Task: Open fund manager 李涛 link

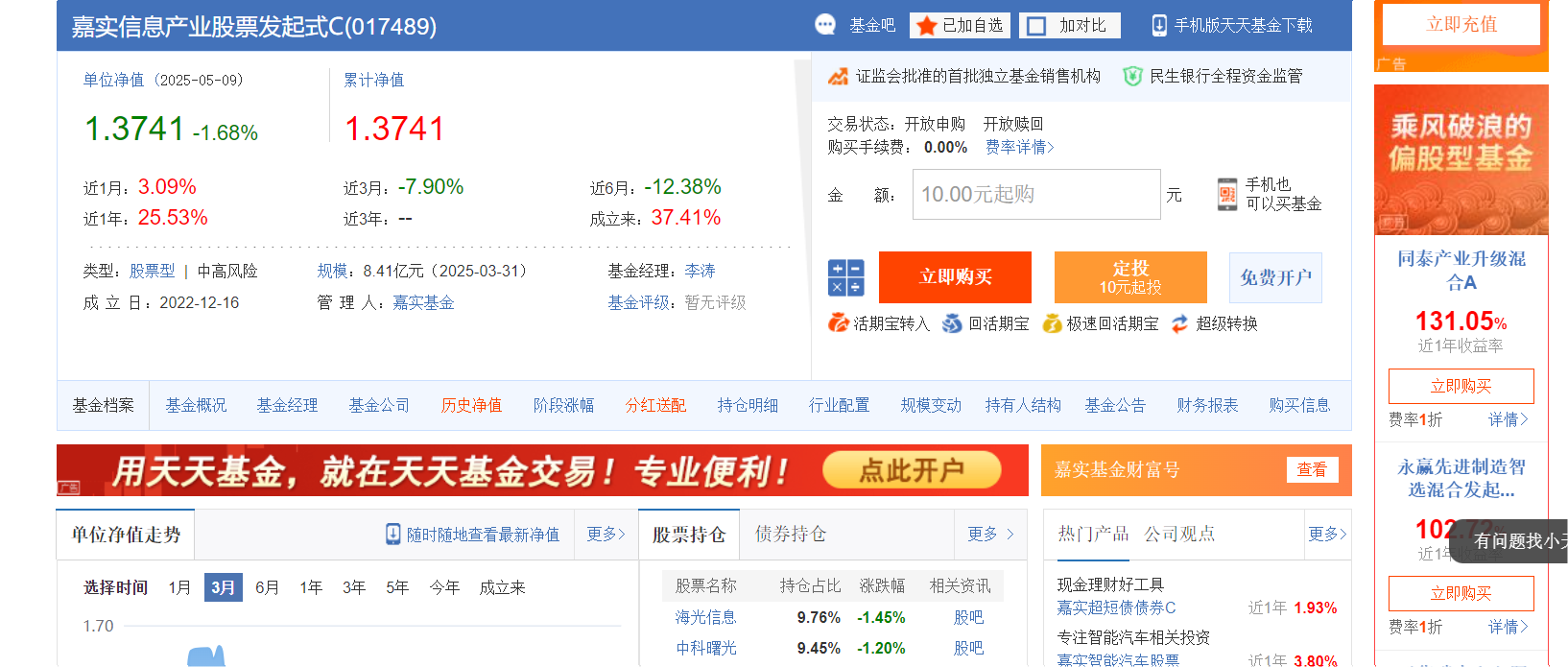Action: pos(701,271)
